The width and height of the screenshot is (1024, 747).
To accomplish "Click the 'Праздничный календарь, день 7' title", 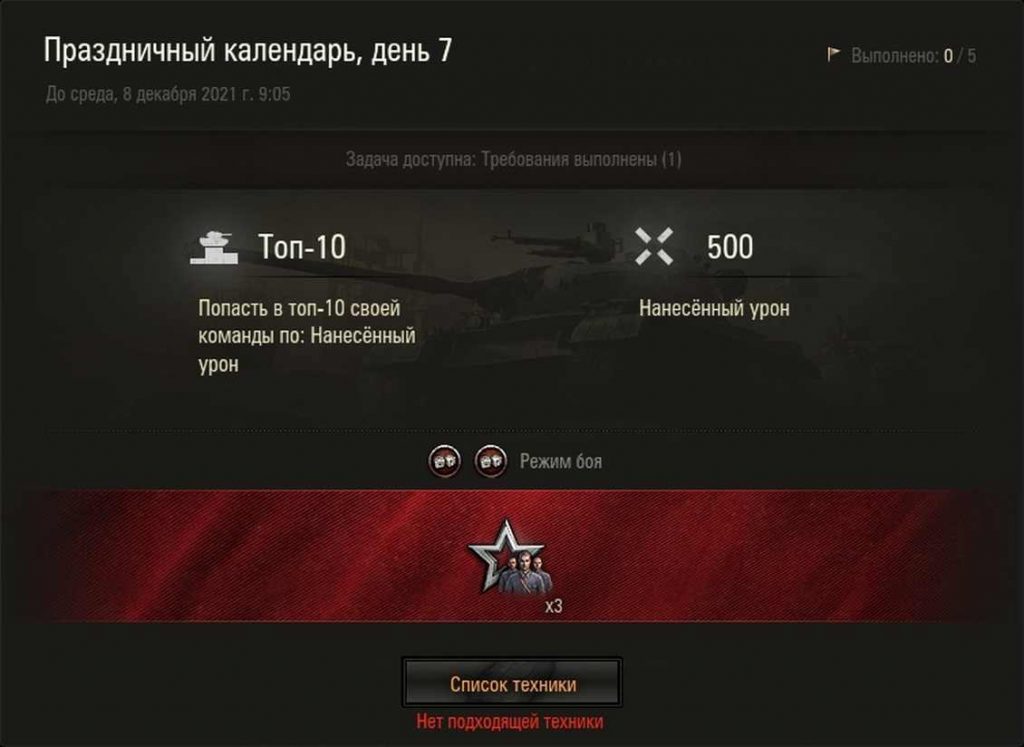I will [248, 50].
